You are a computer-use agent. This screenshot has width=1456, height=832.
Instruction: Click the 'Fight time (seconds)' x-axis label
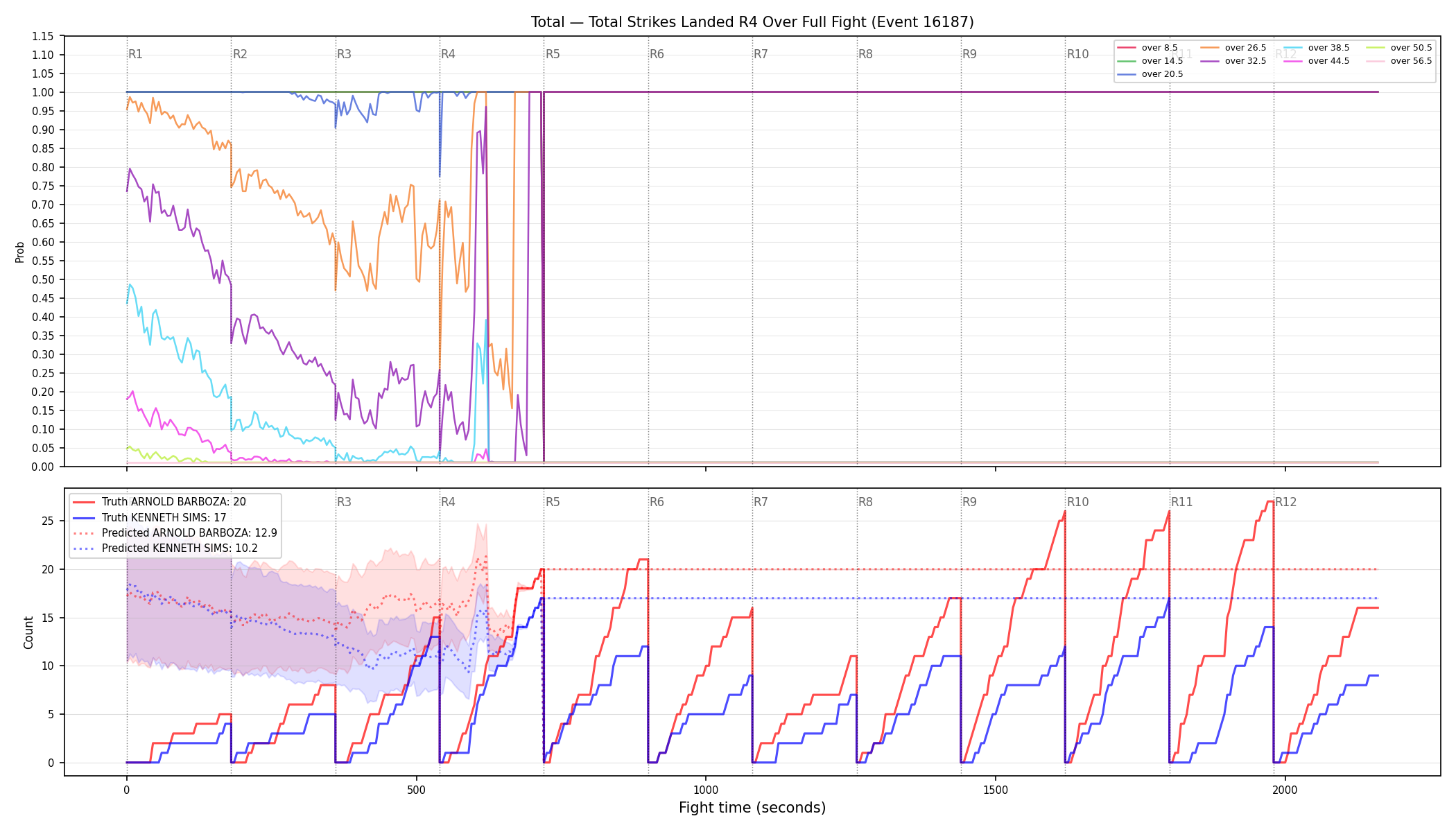pyautogui.click(x=752, y=808)
